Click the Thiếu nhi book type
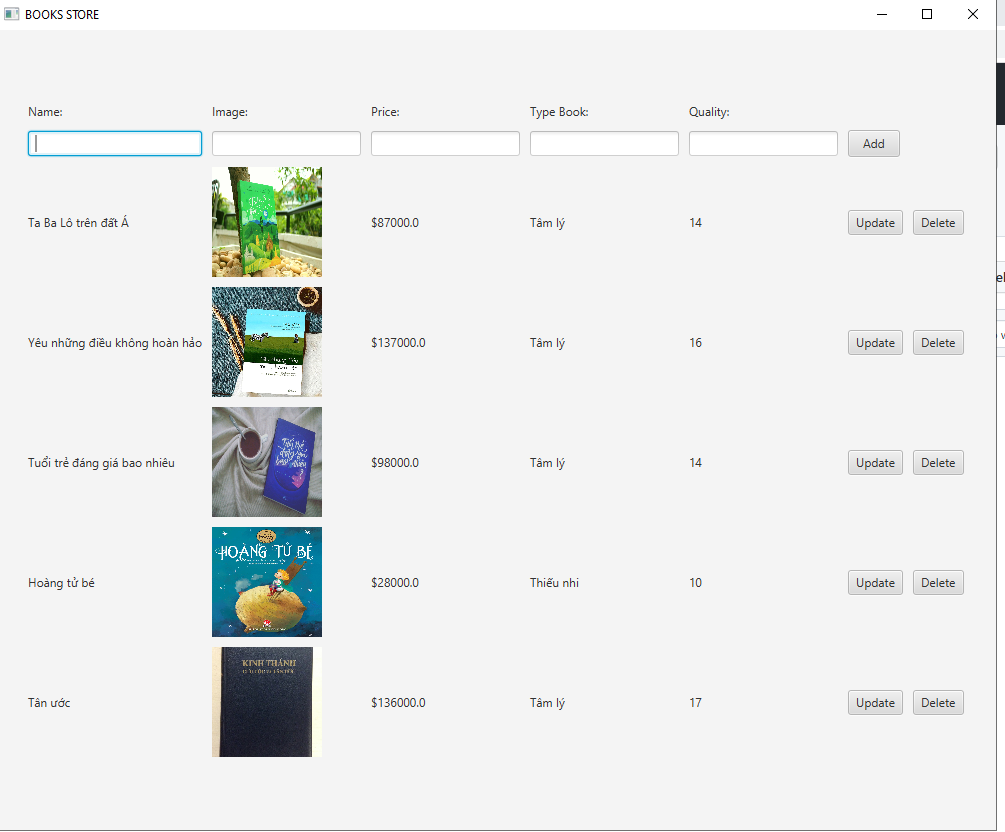1005x832 pixels. 554,582
